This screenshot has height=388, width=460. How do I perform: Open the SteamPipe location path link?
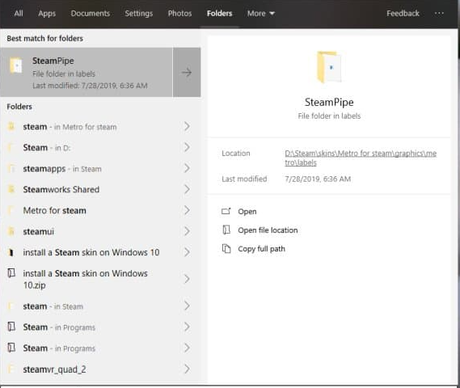[360, 158]
